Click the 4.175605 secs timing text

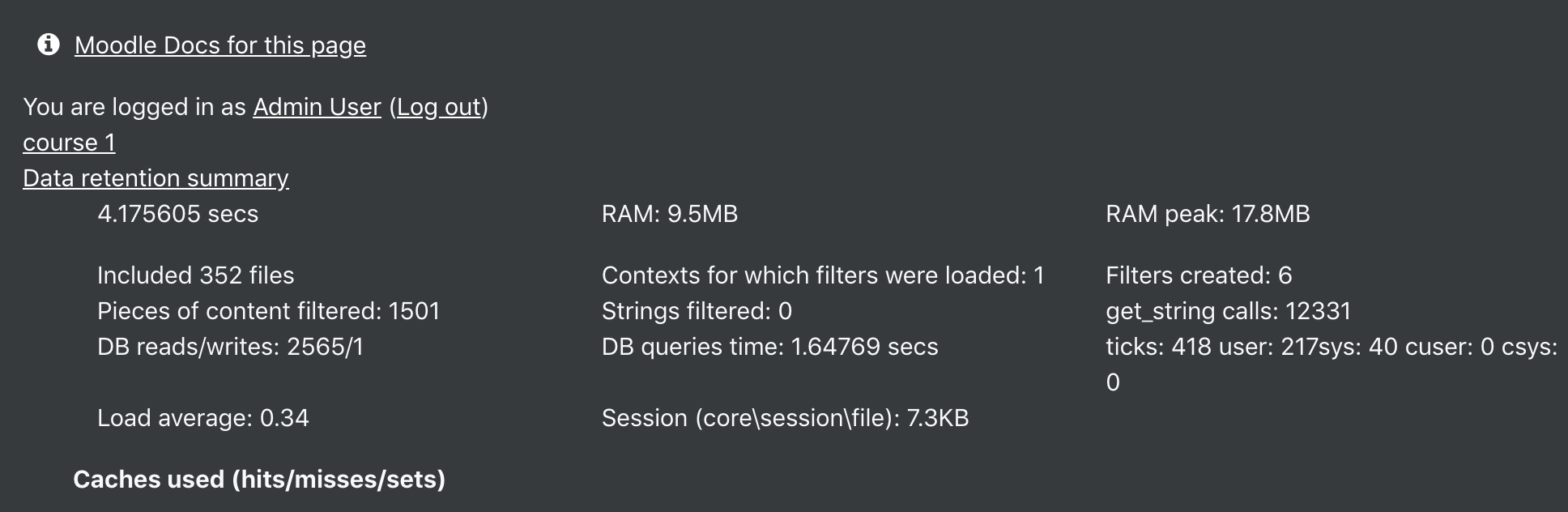[x=178, y=214]
